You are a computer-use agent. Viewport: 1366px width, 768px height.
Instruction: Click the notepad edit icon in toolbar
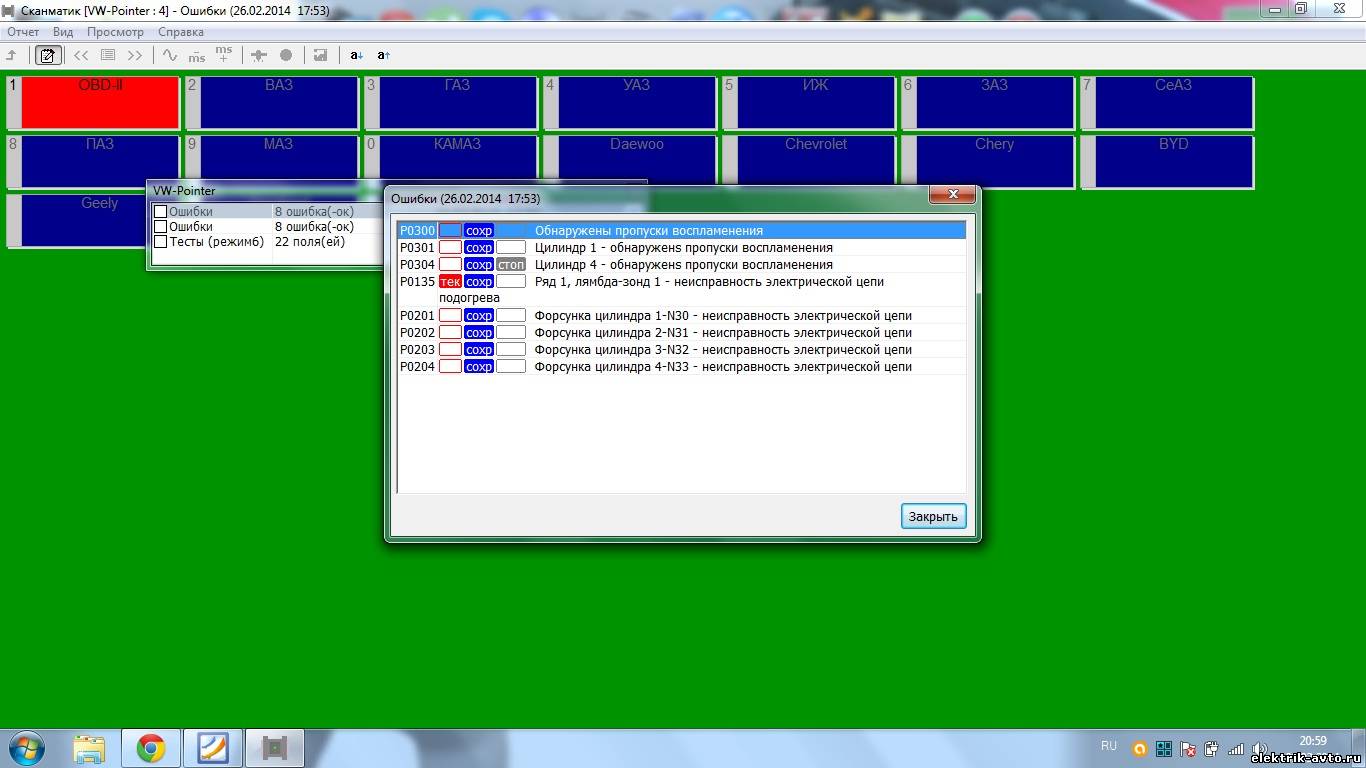[x=47, y=55]
